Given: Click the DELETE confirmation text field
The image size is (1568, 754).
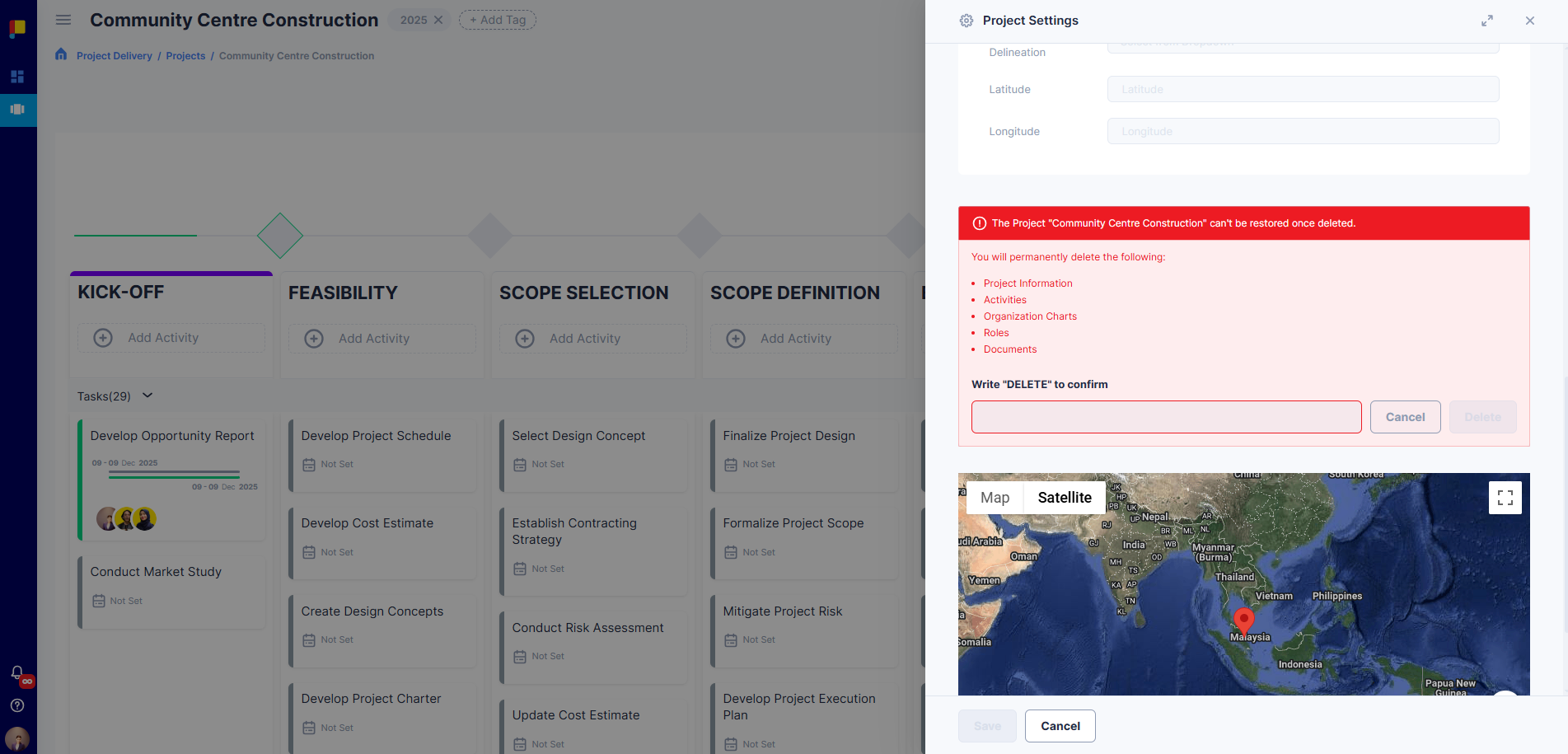Looking at the screenshot, I should point(1166,417).
